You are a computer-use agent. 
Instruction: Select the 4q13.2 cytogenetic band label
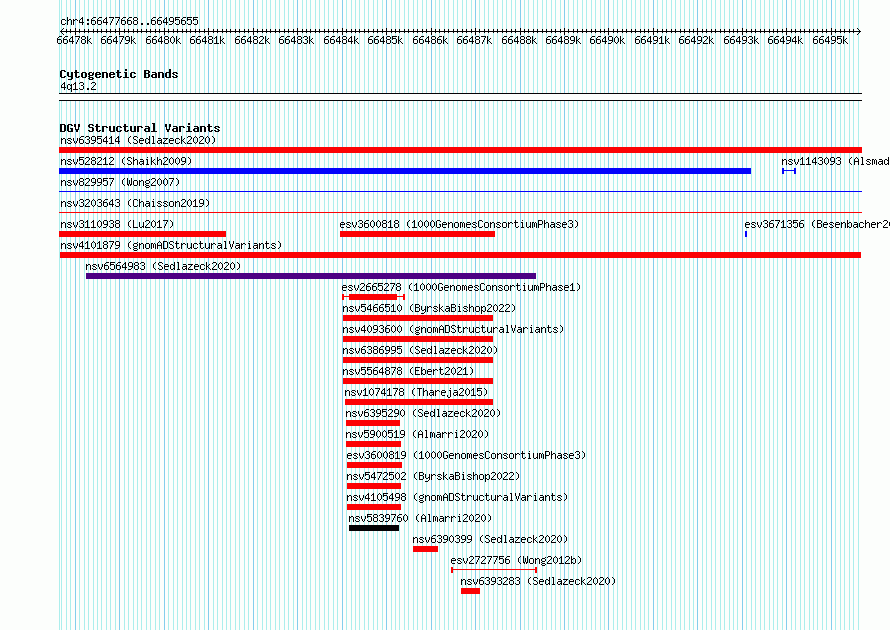[x=78, y=86]
